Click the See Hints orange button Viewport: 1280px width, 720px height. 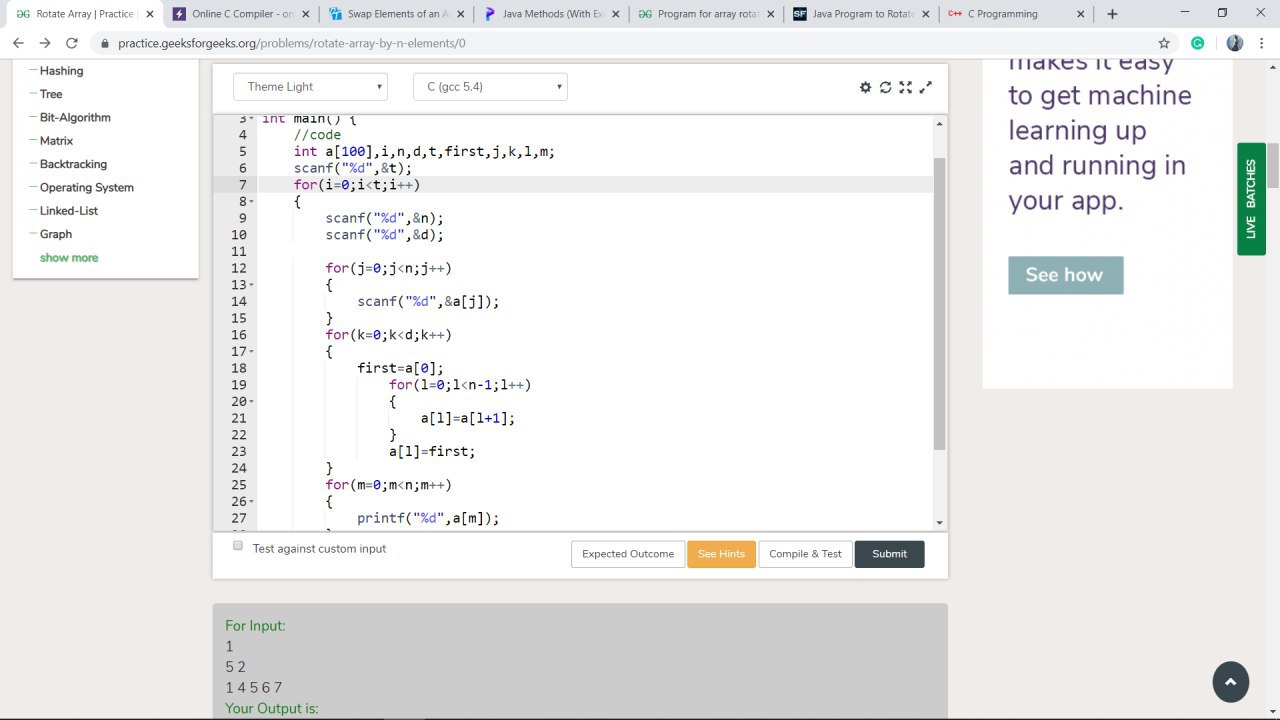[721, 554]
